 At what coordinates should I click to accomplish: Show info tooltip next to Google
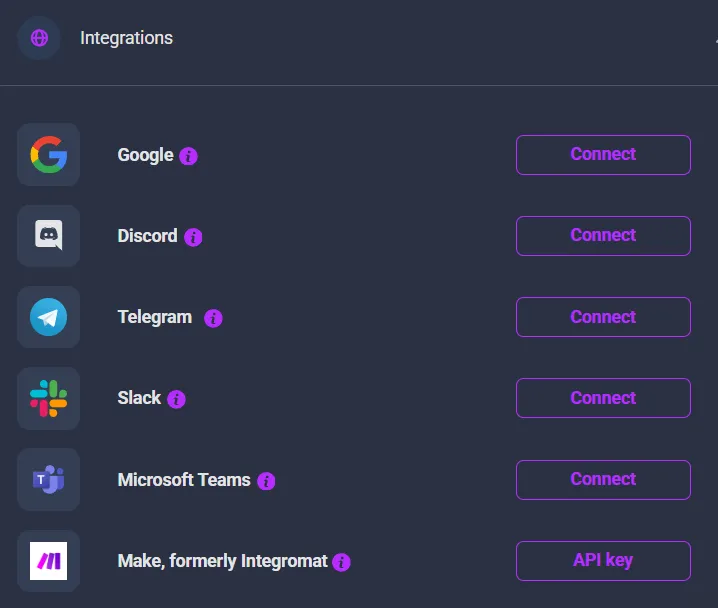(x=188, y=156)
